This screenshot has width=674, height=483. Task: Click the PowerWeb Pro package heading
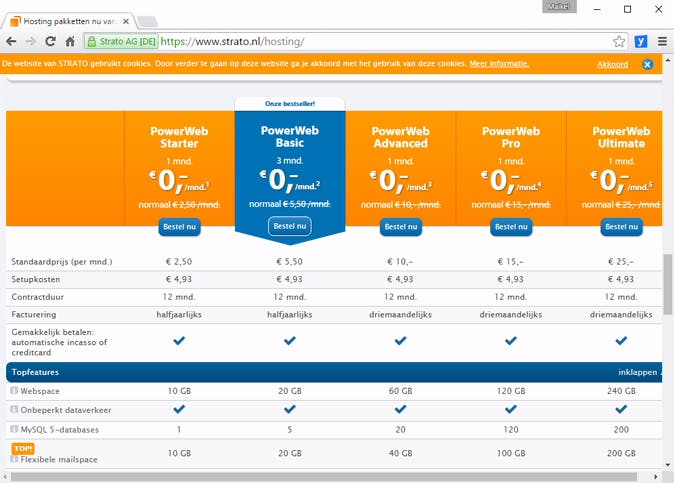[511, 137]
